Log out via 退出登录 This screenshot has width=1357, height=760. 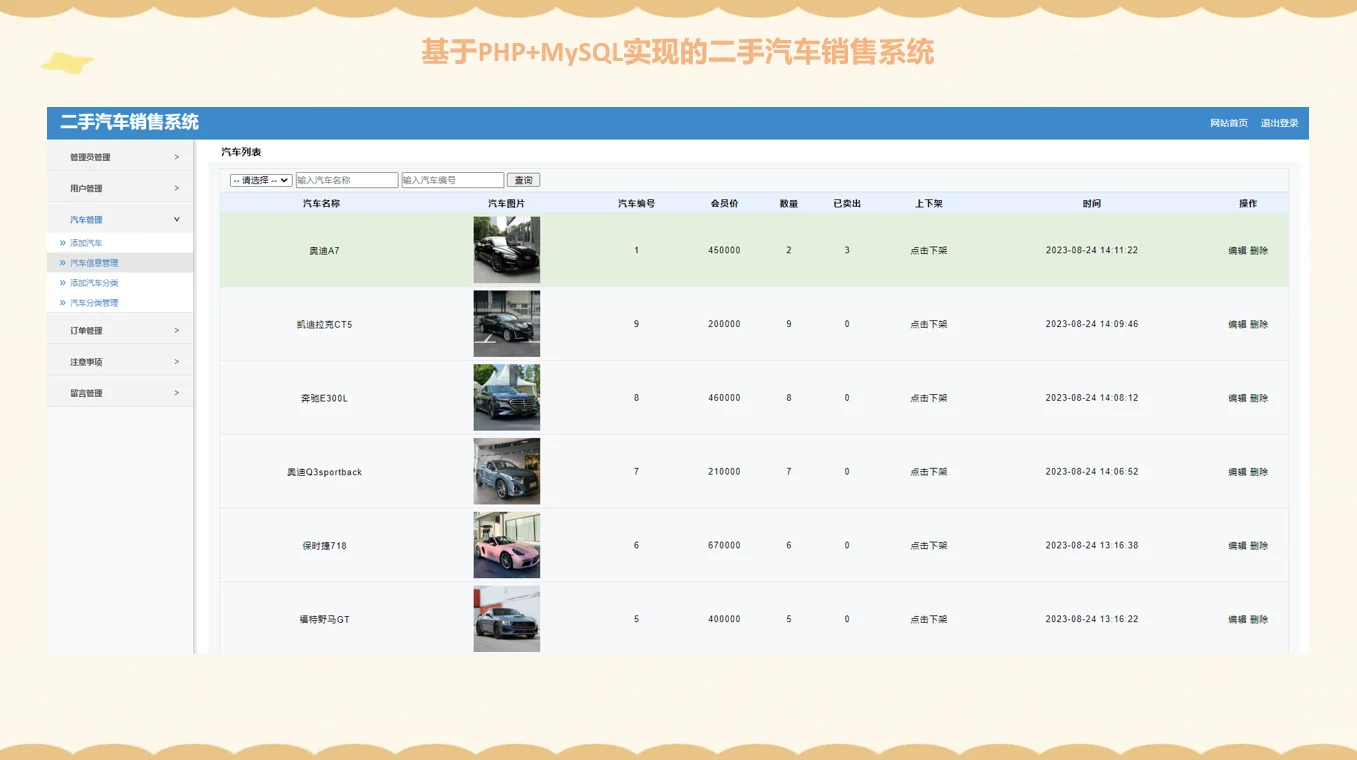tap(1281, 123)
